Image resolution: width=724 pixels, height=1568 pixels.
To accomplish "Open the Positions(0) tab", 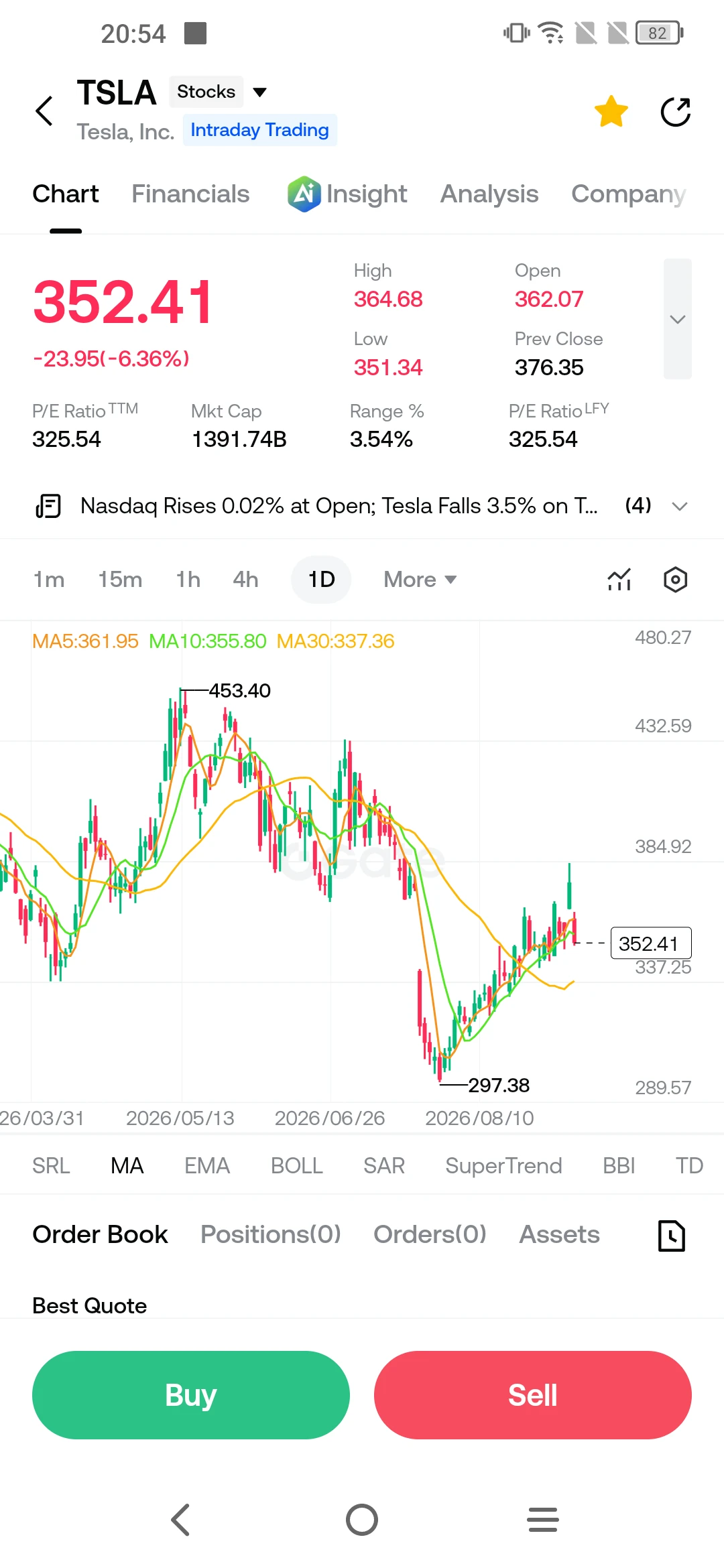I will (271, 1234).
